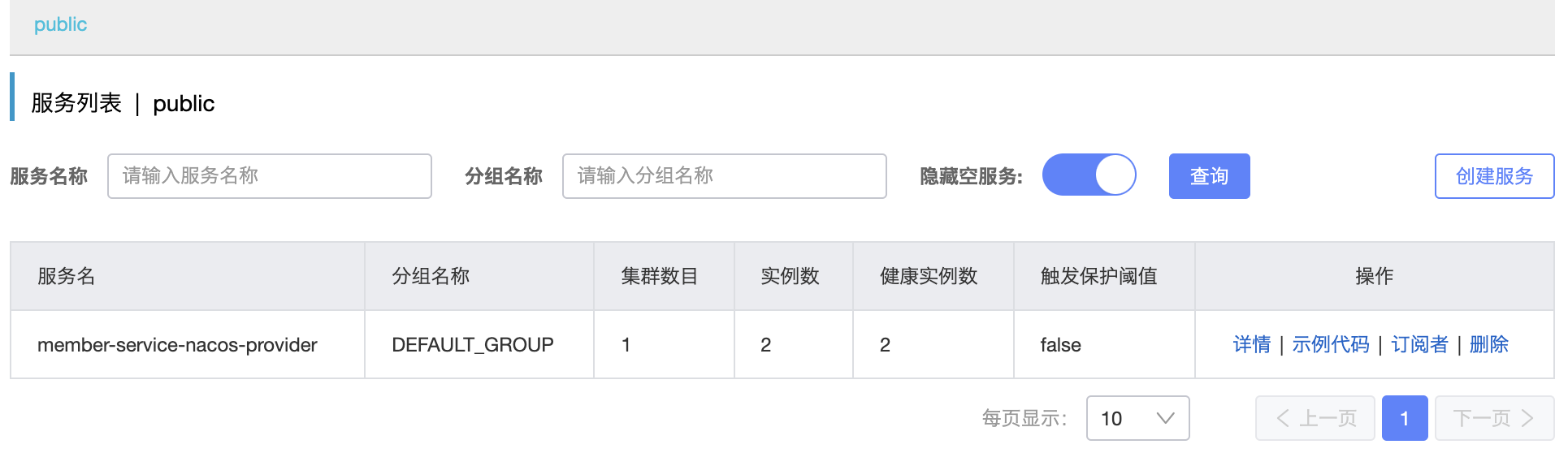Focus the 服务名称 input field
Viewport: 1568px width, 453px height.
pos(270,176)
